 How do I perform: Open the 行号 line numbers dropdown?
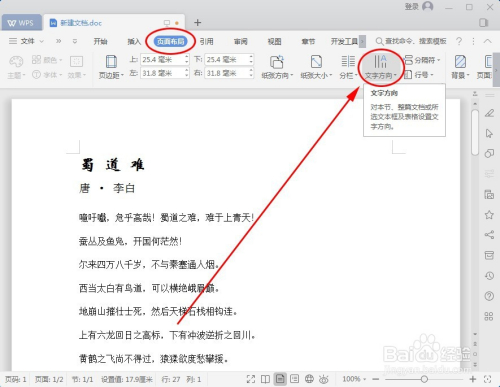(419, 75)
